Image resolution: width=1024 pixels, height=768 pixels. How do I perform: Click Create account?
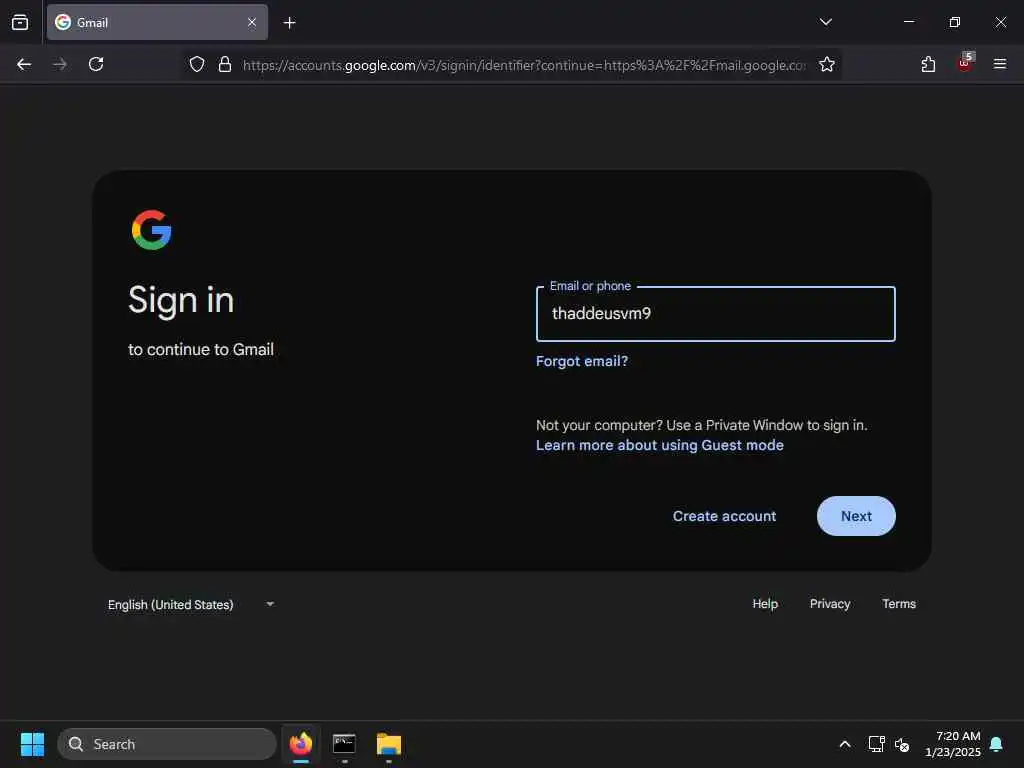point(724,516)
